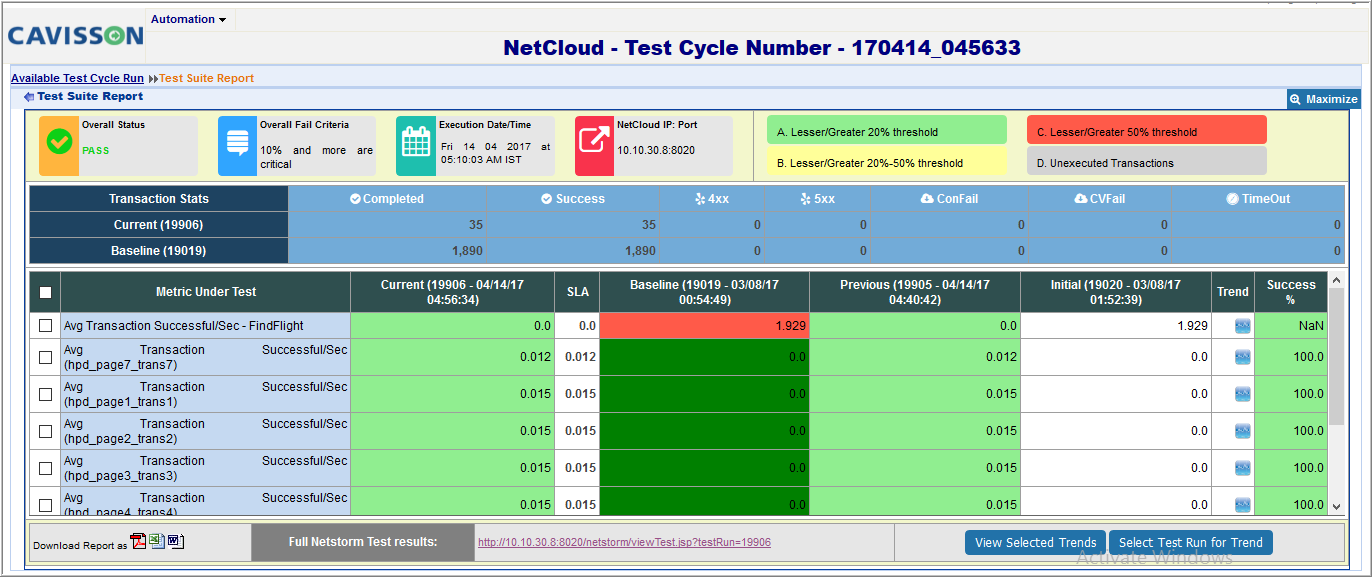Click the yellow 20%-50% threshold legend swatch
Viewport: 1372px width, 577px height.
(x=886, y=162)
